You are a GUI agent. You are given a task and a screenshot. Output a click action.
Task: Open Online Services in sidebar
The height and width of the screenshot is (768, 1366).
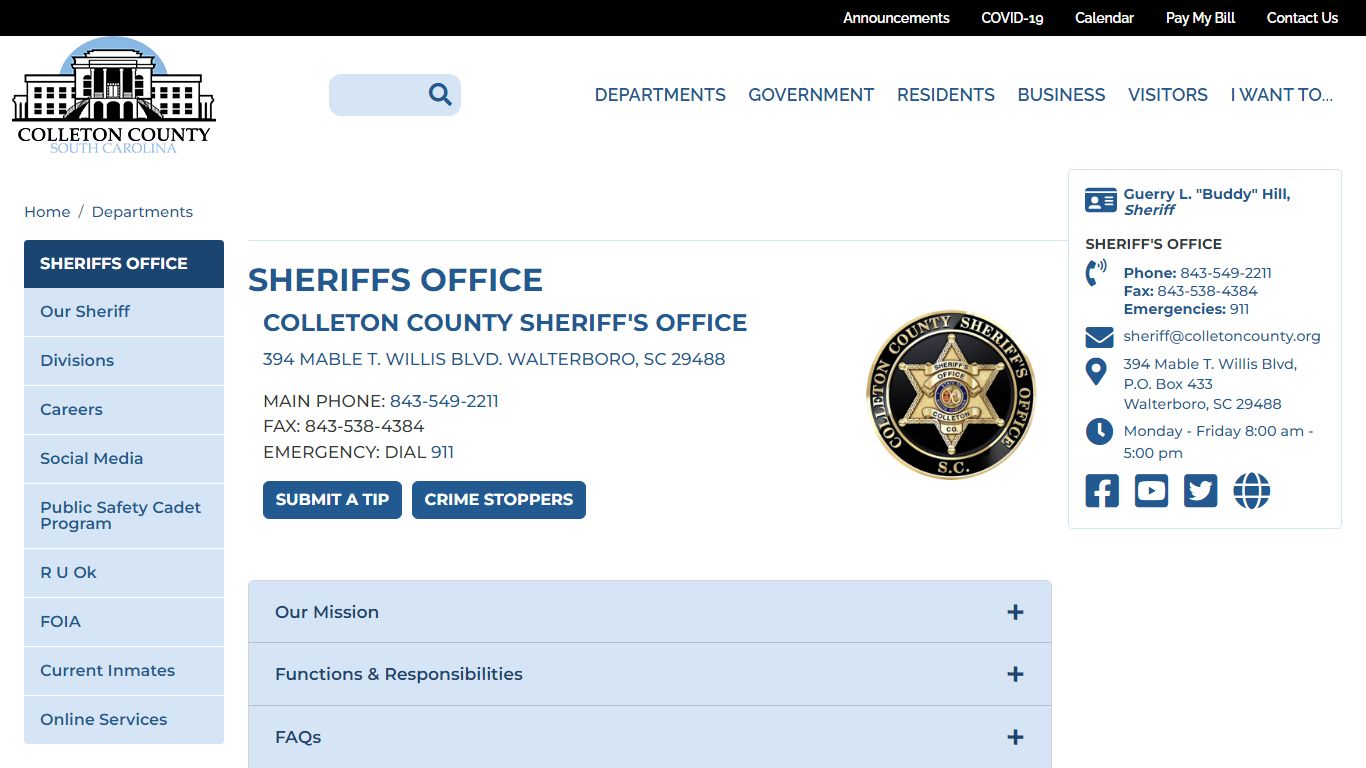coord(124,720)
